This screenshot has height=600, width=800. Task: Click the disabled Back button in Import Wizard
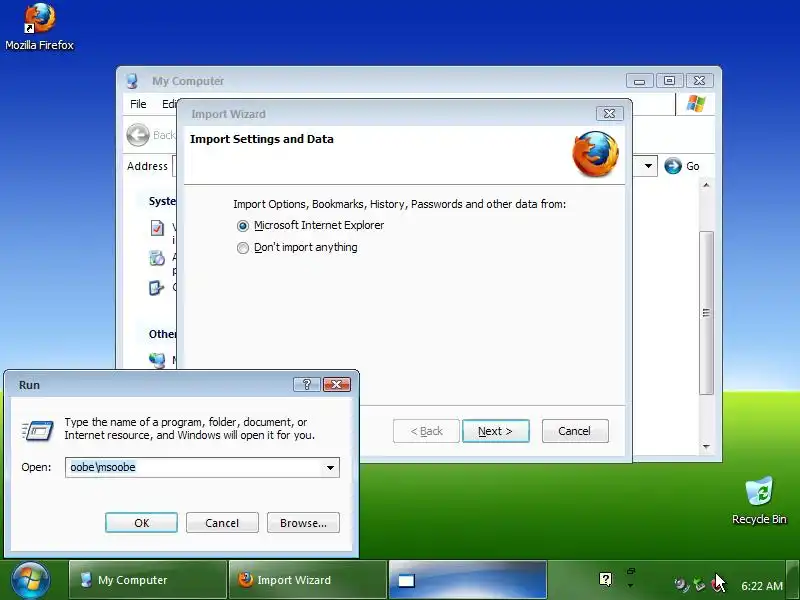point(427,431)
